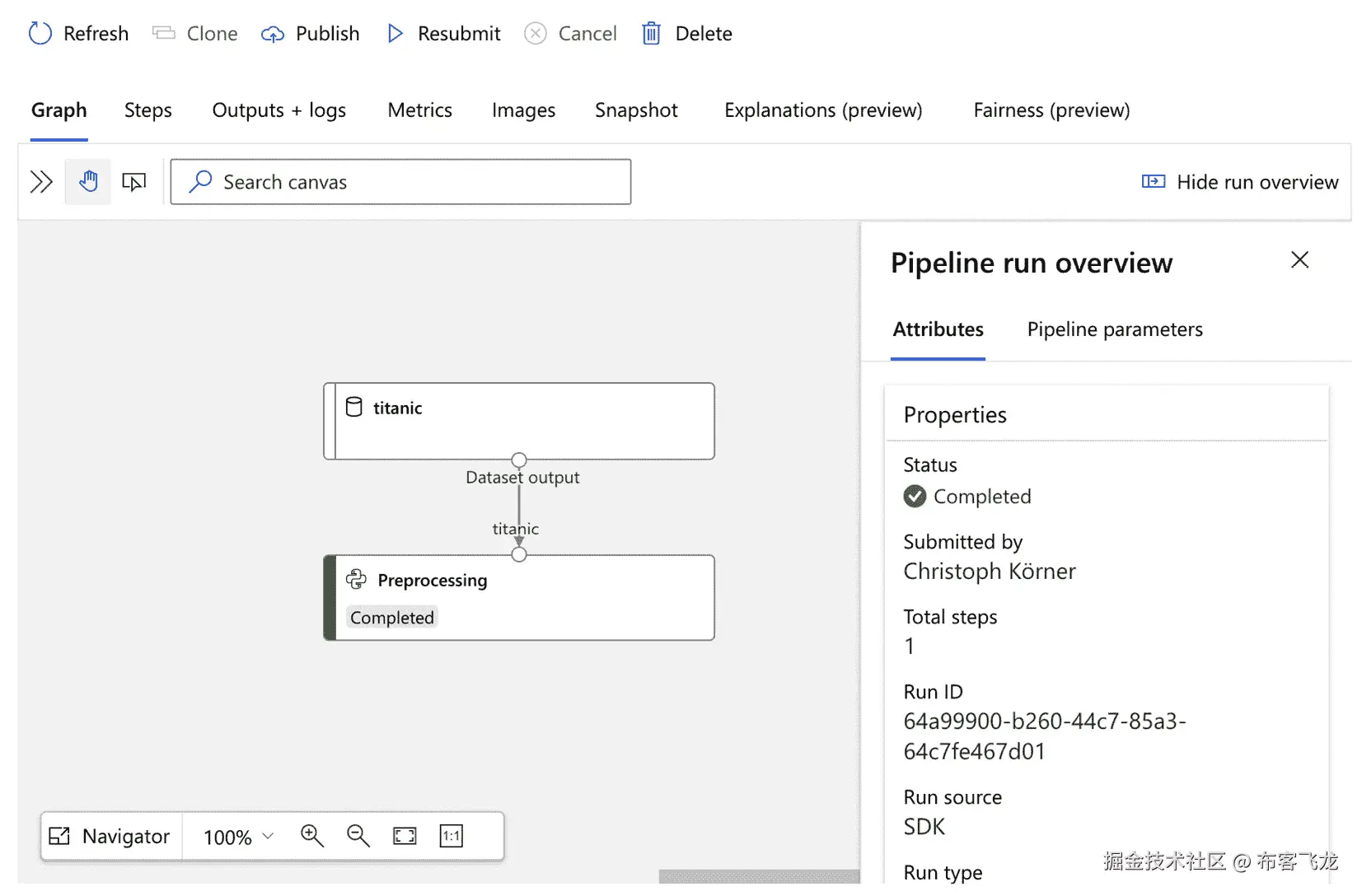
Task: Select the Preprocessing step node
Action: tap(519, 598)
